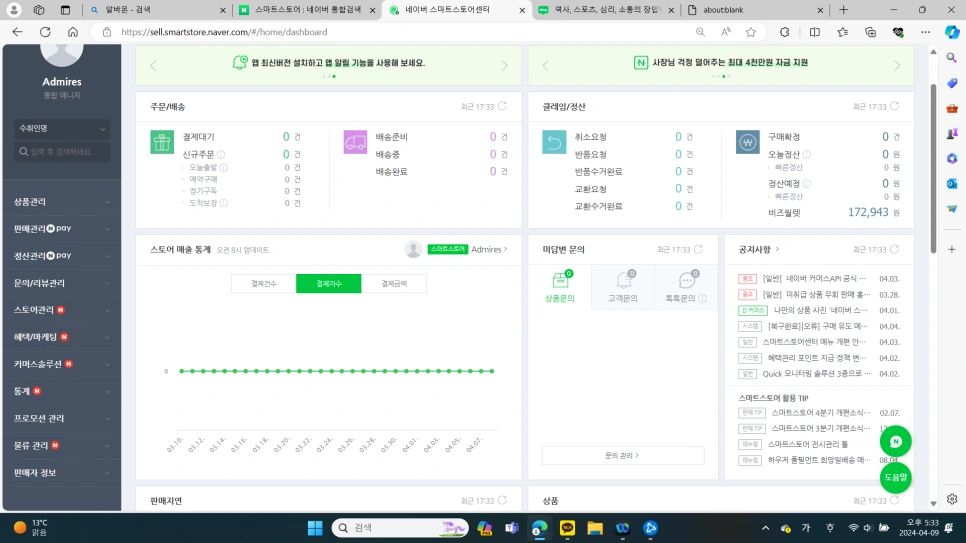Expand the 혜택/마케팅 sidebar menu
The width and height of the screenshot is (966, 543).
[62, 337]
